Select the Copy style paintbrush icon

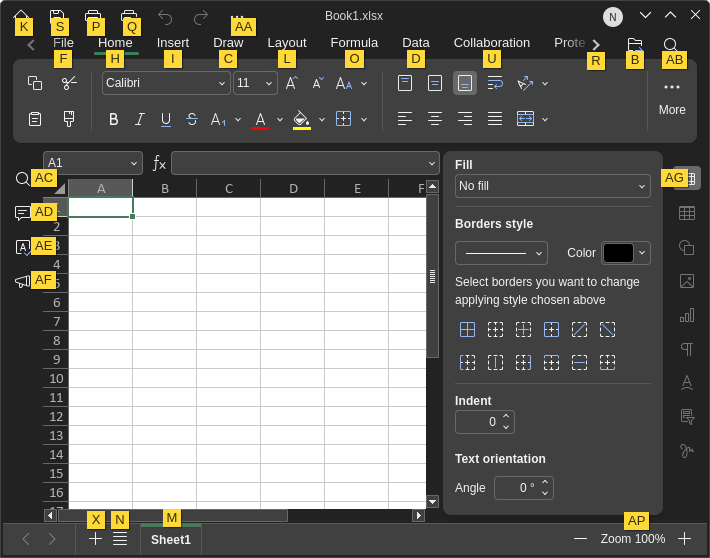69,119
